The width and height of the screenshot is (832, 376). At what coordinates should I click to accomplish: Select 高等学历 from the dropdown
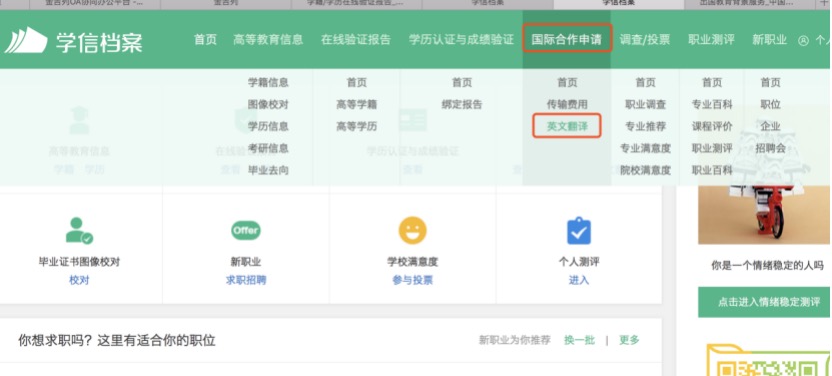[x=357, y=126]
